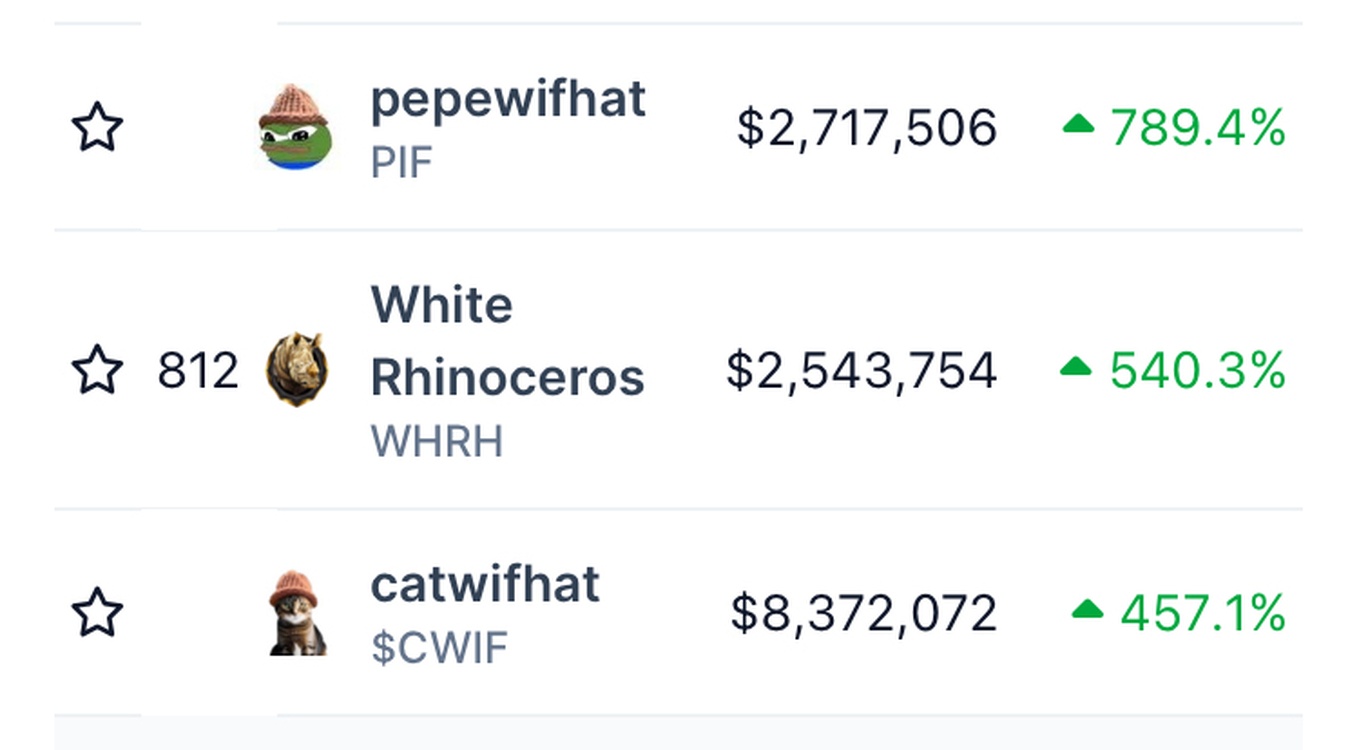Screen dimensions: 1359x750
Task: Click the catwifhat cat logo
Action: pos(297,613)
